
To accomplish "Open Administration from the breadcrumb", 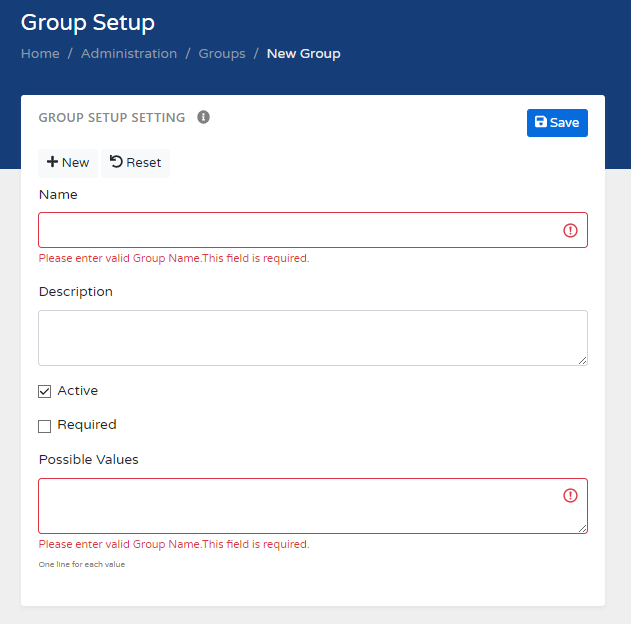I will (x=129, y=53).
